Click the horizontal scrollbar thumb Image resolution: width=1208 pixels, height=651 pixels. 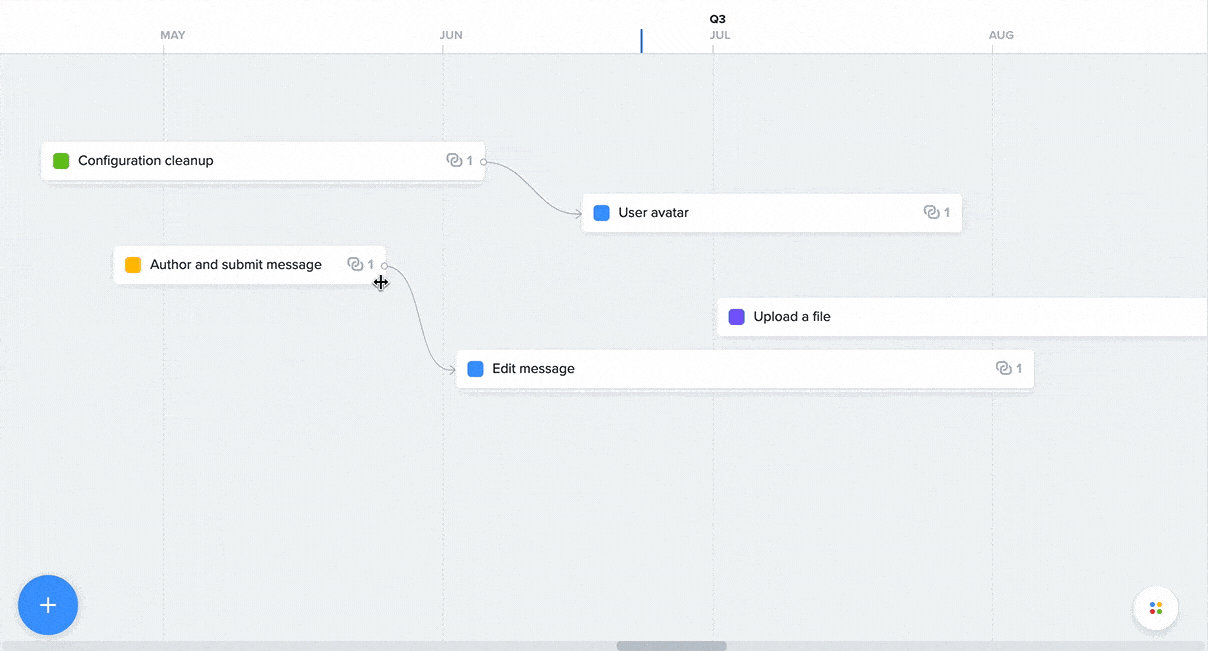tap(671, 646)
